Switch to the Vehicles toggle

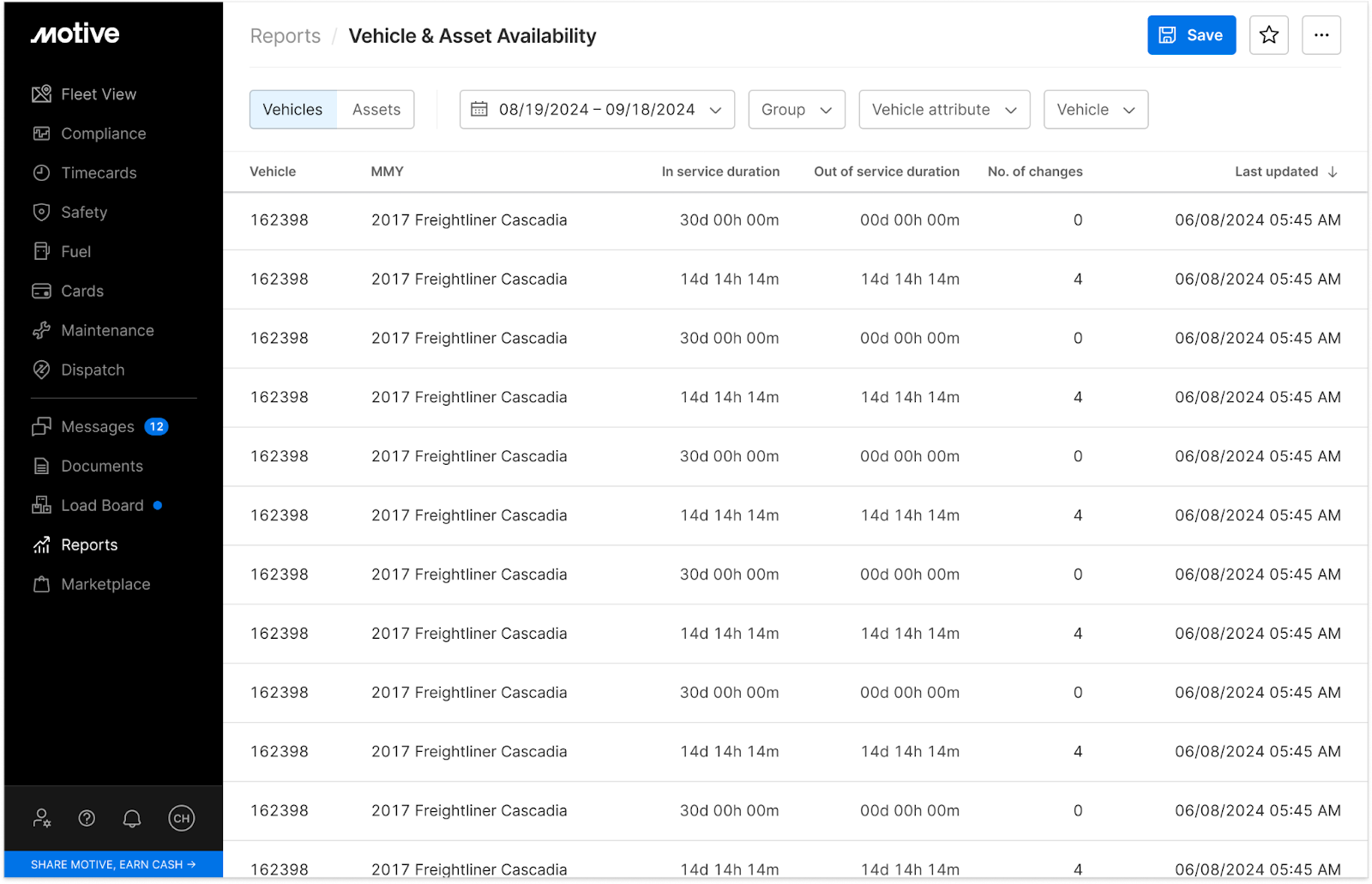292,110
